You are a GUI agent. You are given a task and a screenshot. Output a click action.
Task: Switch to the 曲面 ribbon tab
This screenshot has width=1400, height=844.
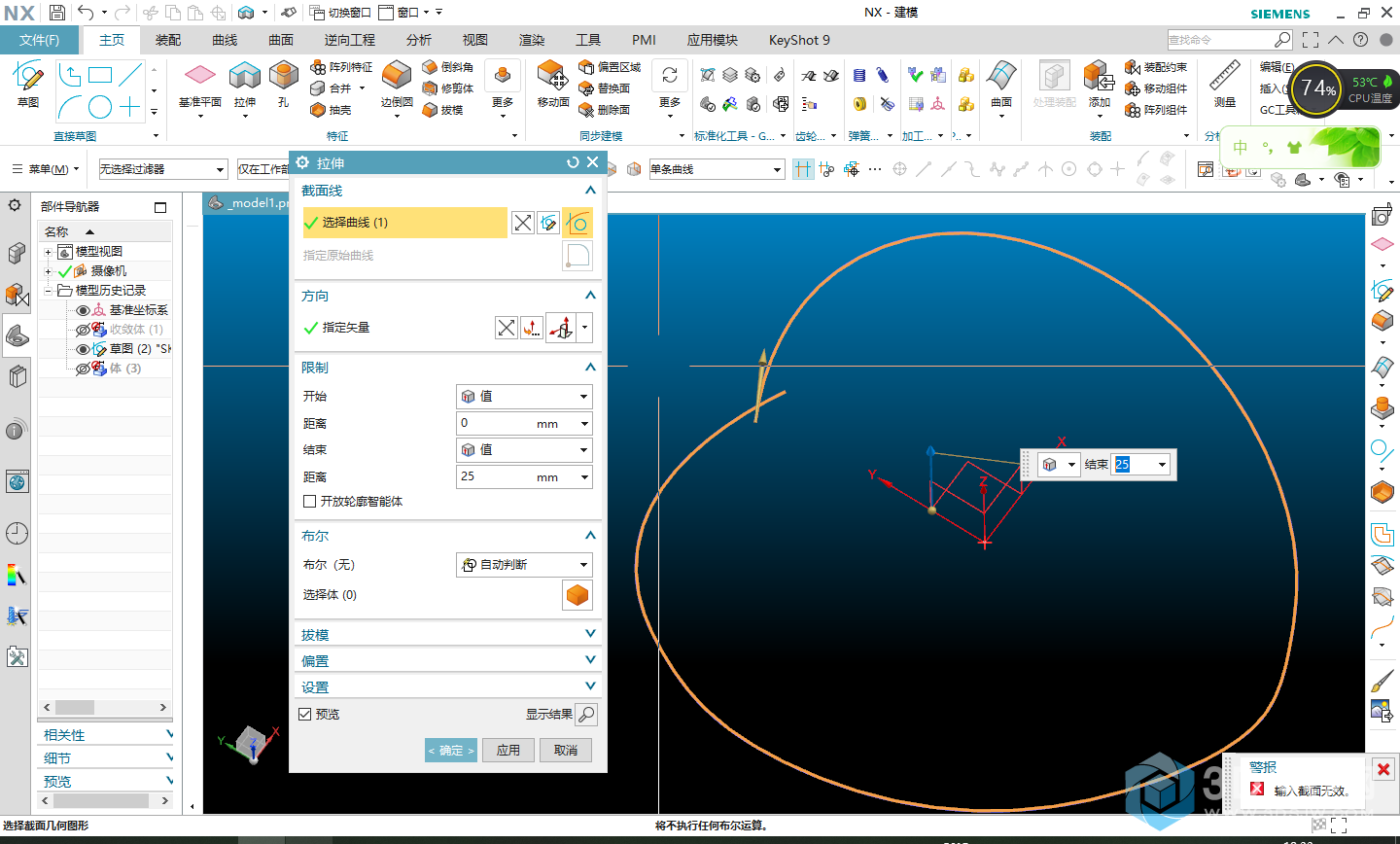point(281,40)
